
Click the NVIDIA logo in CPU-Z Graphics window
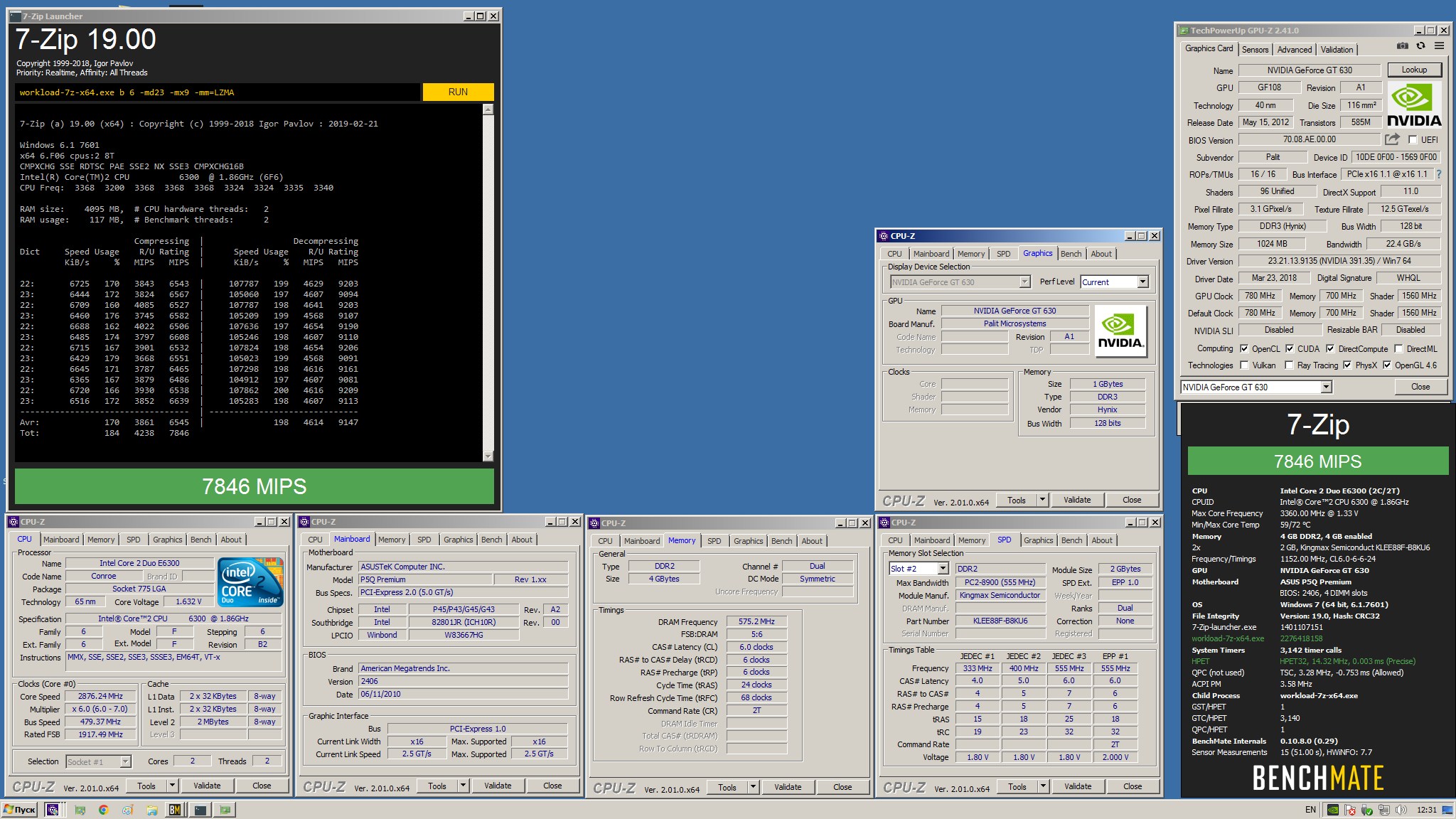coord(1120,331)
